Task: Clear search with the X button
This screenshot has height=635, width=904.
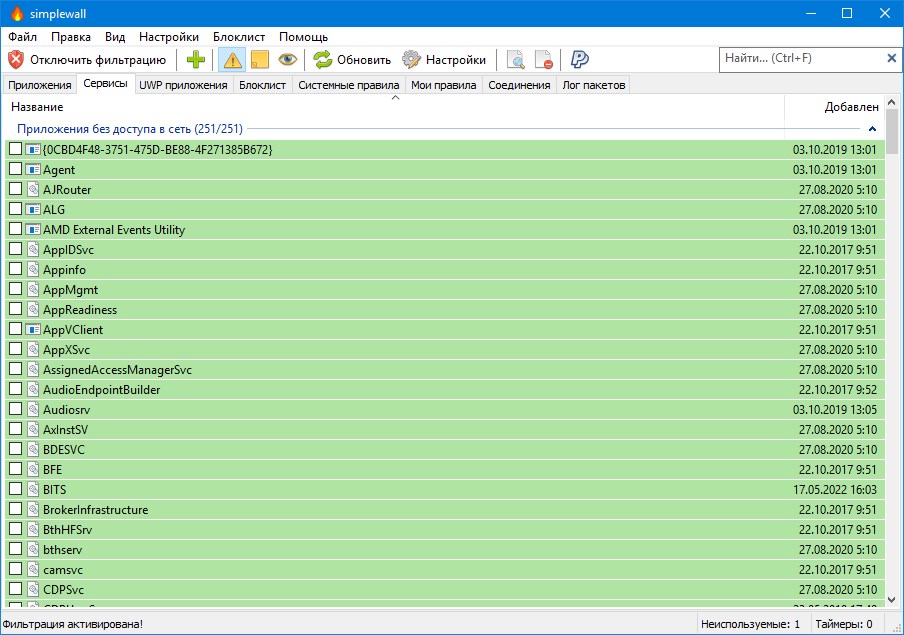Action: coord(891,58)
